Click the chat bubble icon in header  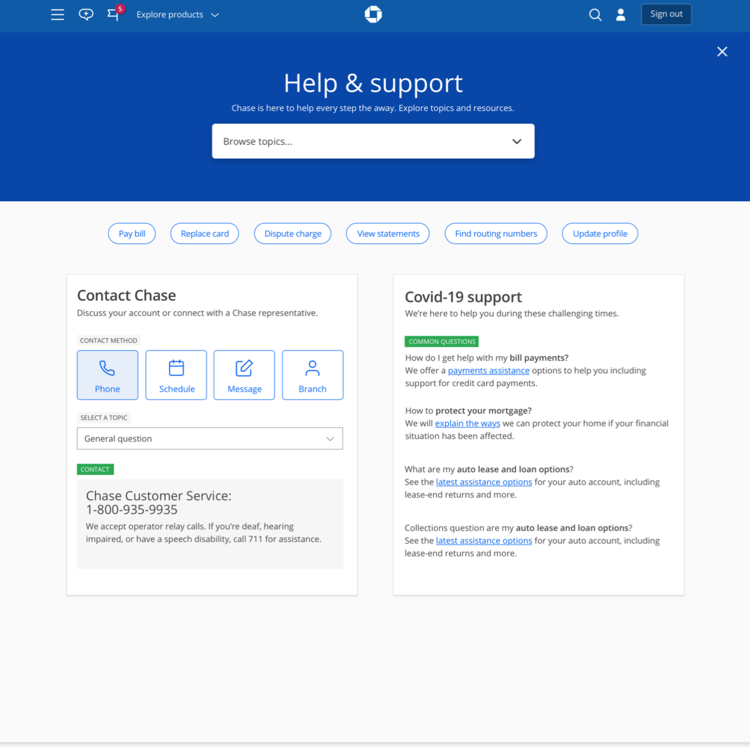86,15
